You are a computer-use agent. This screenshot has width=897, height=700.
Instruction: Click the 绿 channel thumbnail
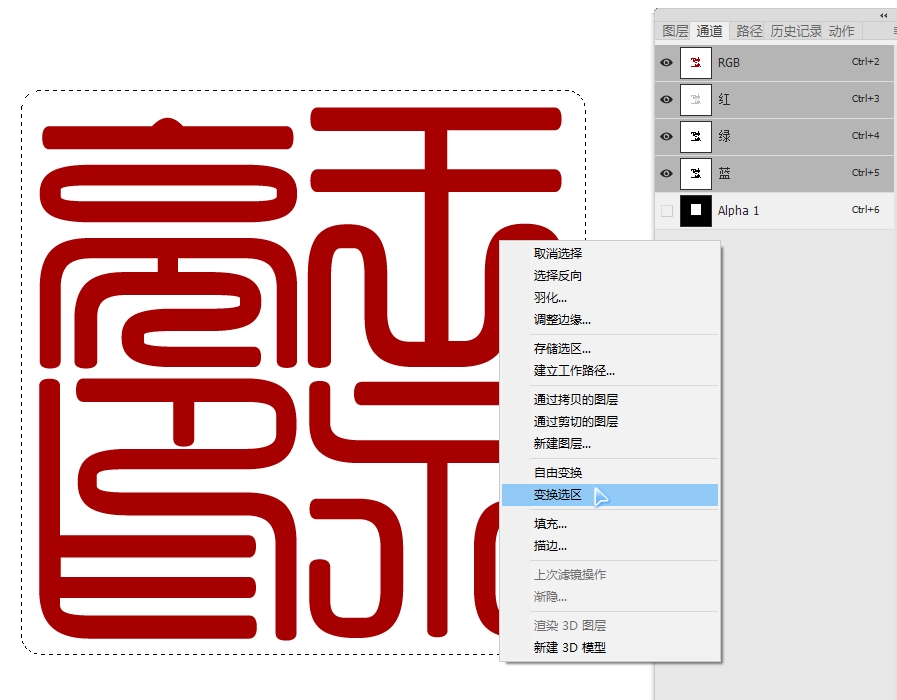(695, 136)
